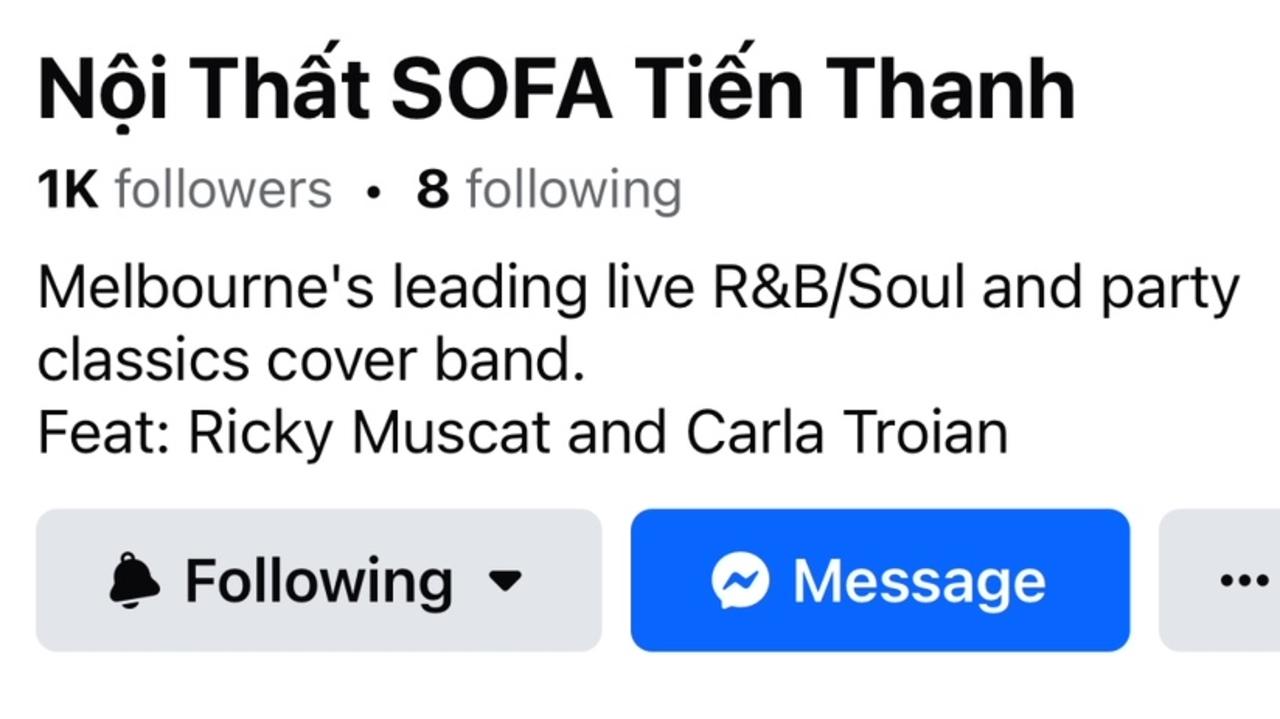Open the 1K followers list

pyautogui.click(x=184, y=190)
